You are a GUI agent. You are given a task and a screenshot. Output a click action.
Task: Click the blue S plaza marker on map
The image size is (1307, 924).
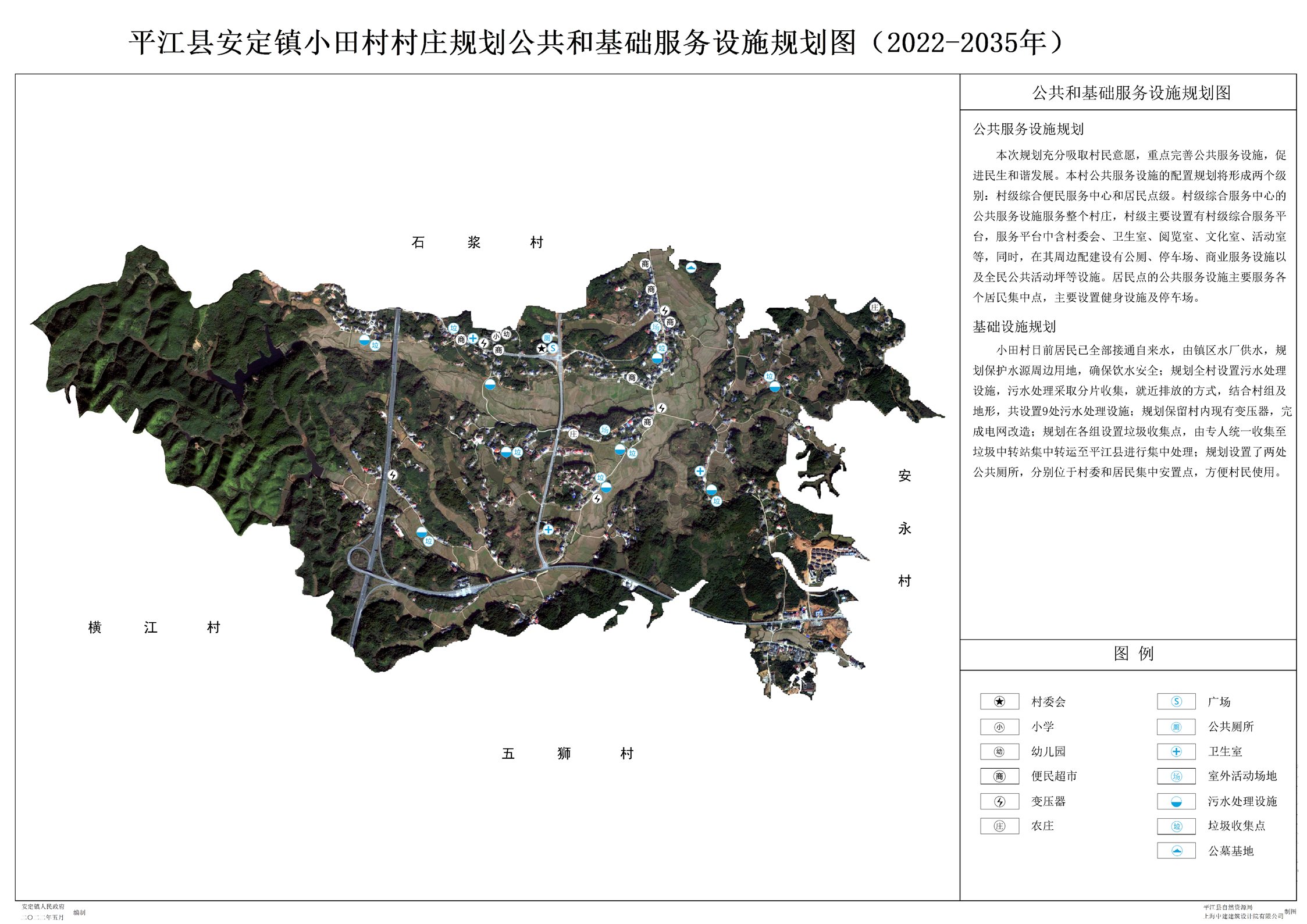point(553,348)
